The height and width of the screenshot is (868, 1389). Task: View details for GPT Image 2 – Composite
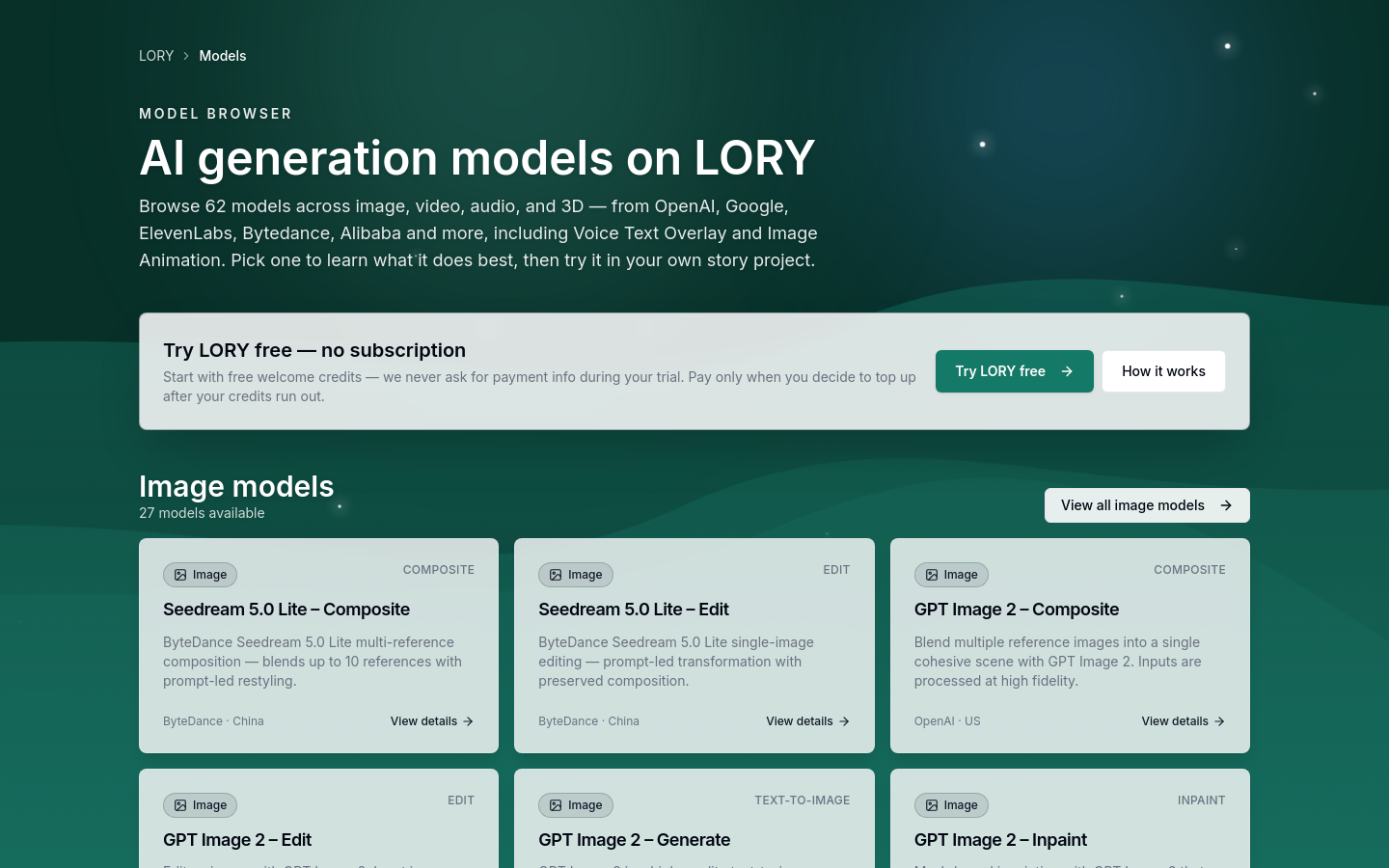coord(1184,721)
